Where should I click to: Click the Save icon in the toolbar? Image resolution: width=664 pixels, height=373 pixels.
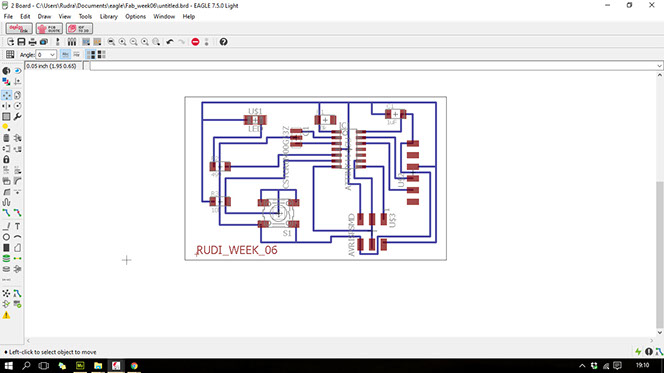pyautogui.click(x=21, y=42)
